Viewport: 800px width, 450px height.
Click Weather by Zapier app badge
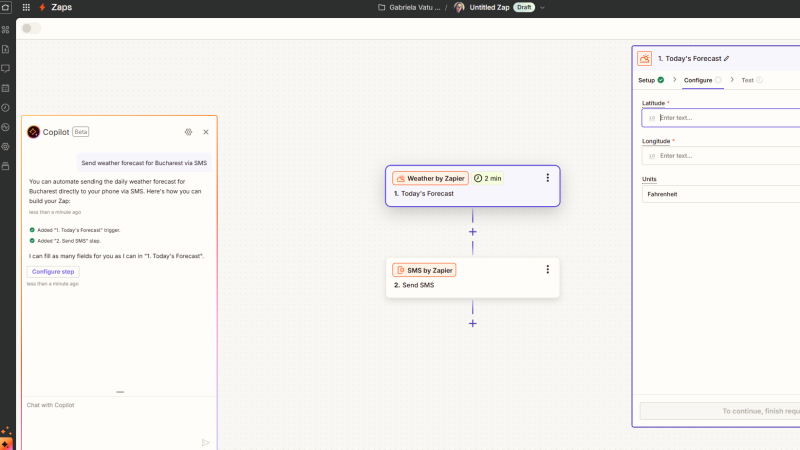(430, 179)
